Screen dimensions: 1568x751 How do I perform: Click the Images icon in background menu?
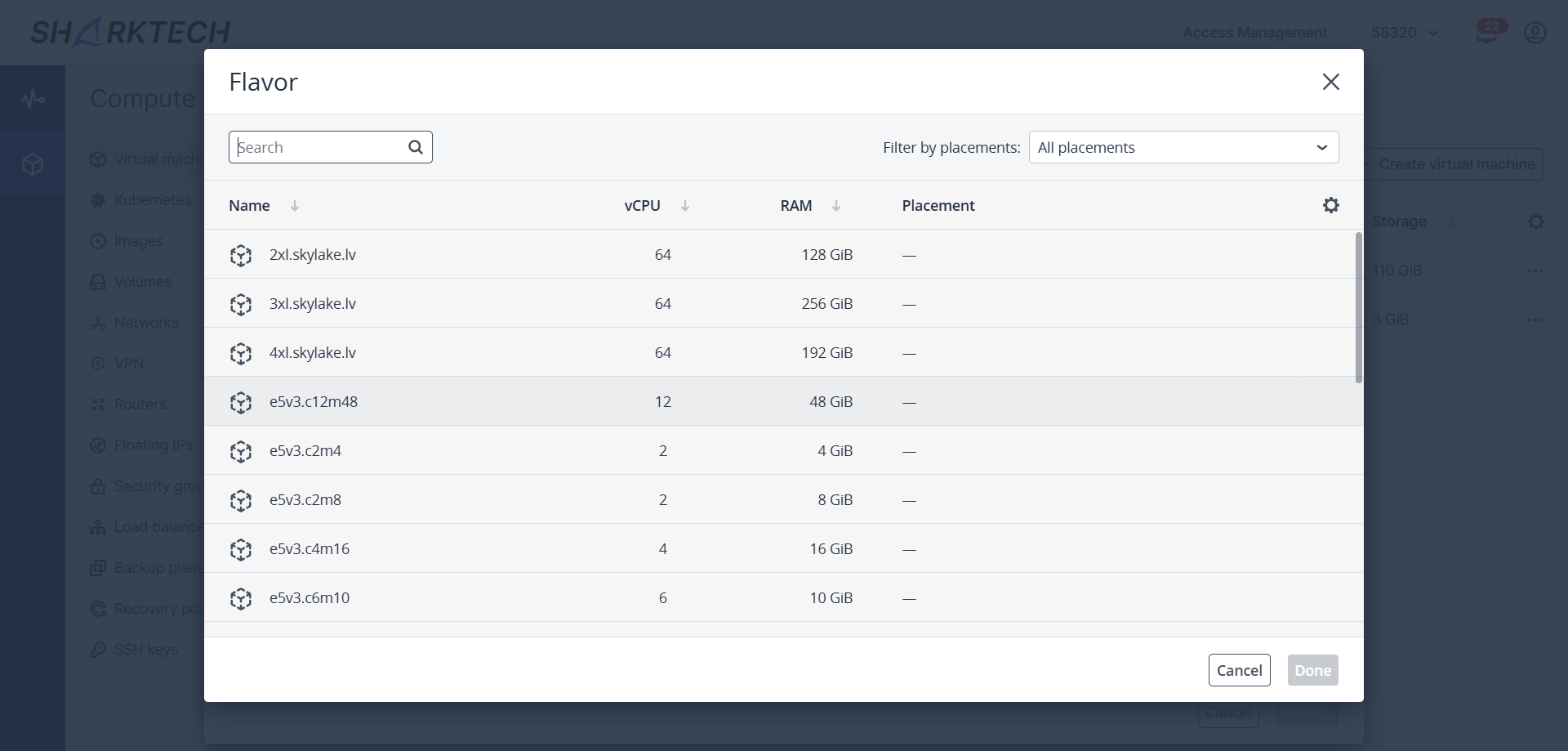(98, 241)
